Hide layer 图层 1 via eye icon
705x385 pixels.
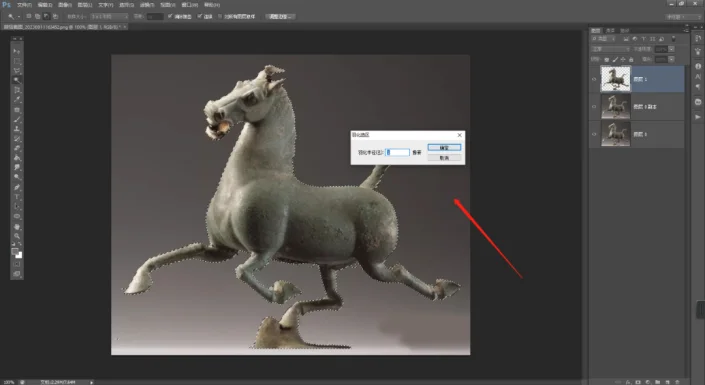pyautogui.click(x=594, y=79)
